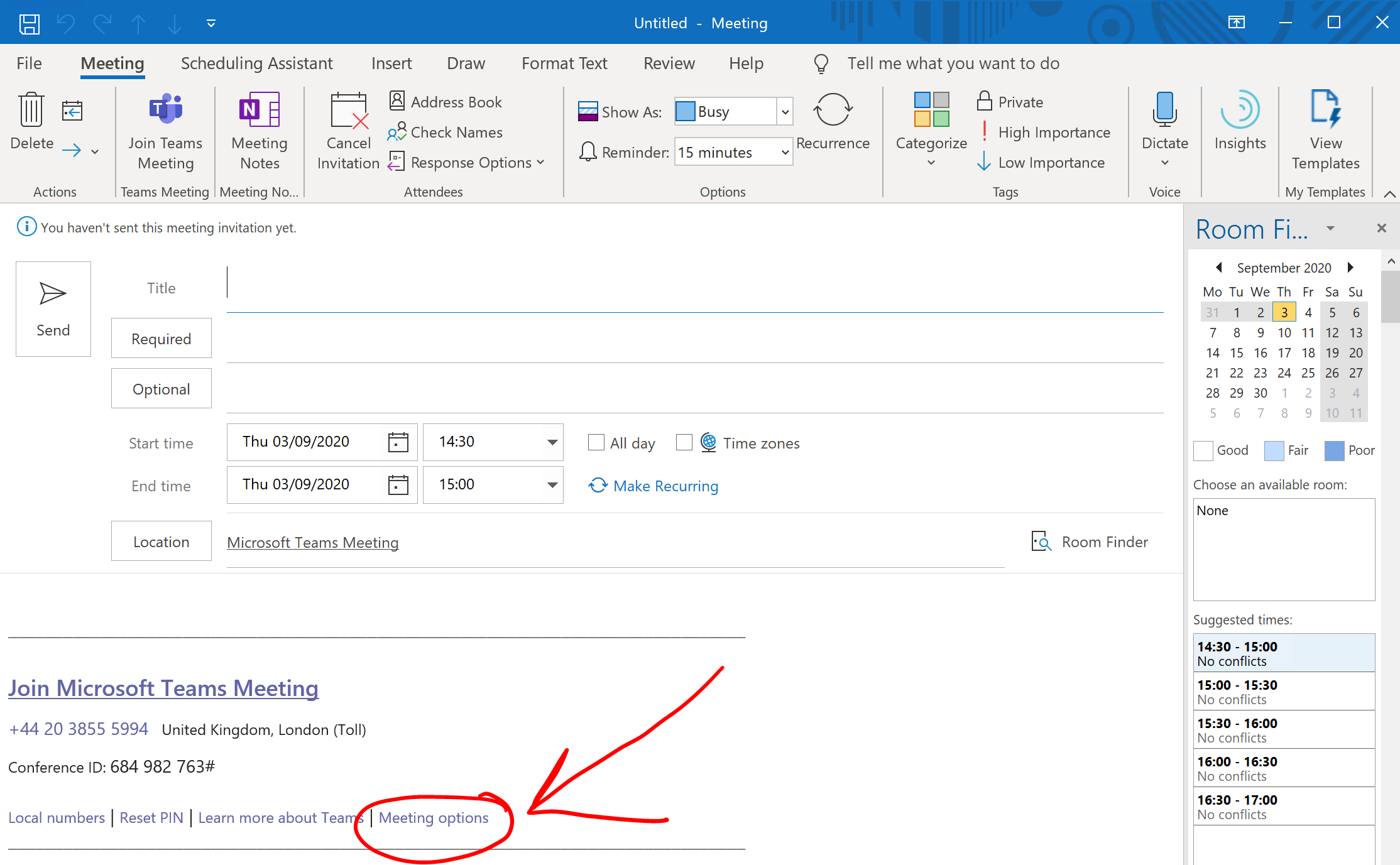The image size is (1400, 865).
Task: Click the Meeting options link
Action: pos(433,818)
